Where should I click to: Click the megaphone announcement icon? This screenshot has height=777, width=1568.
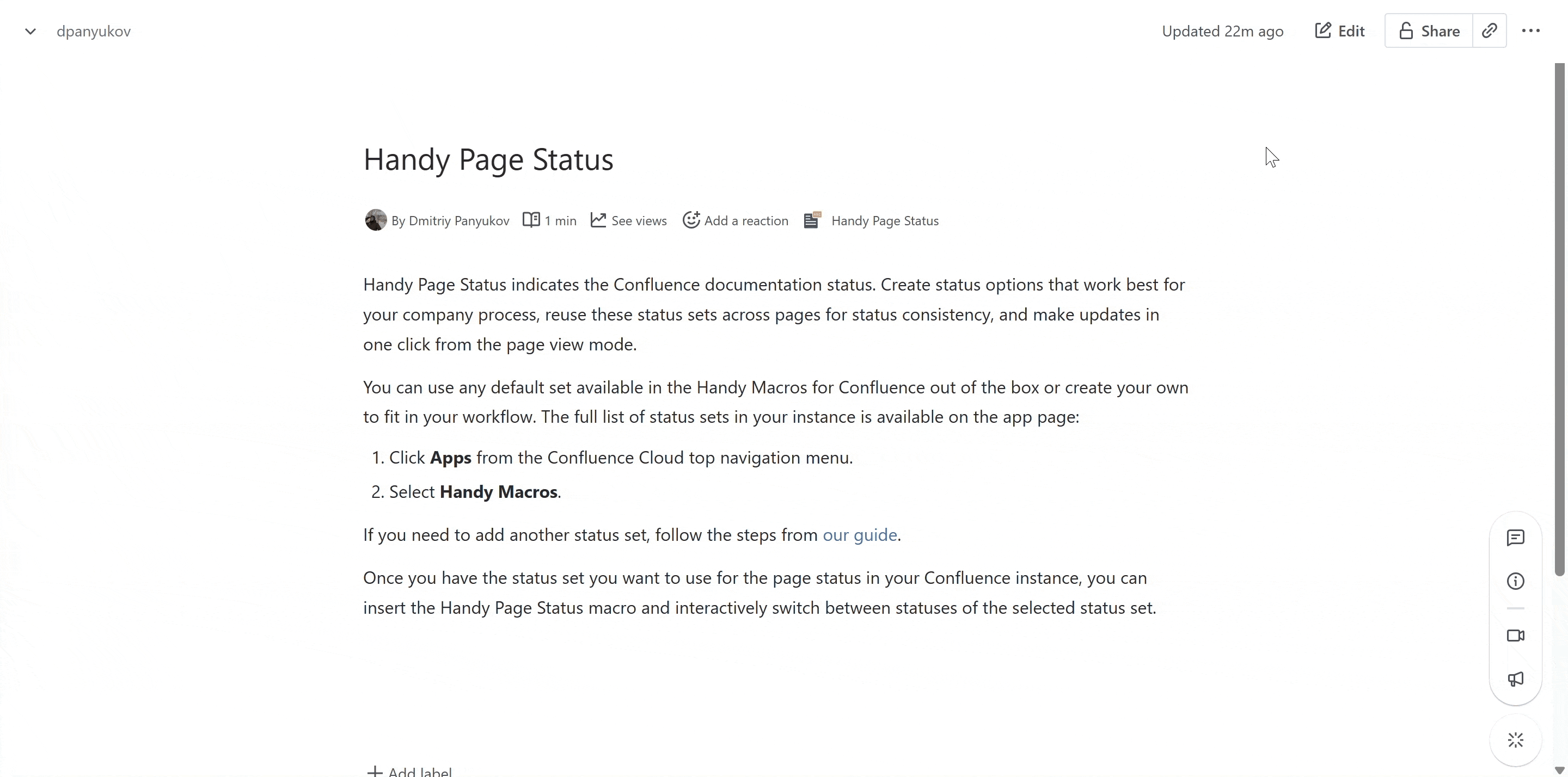pyautogui.click(x=1515, y=679)
